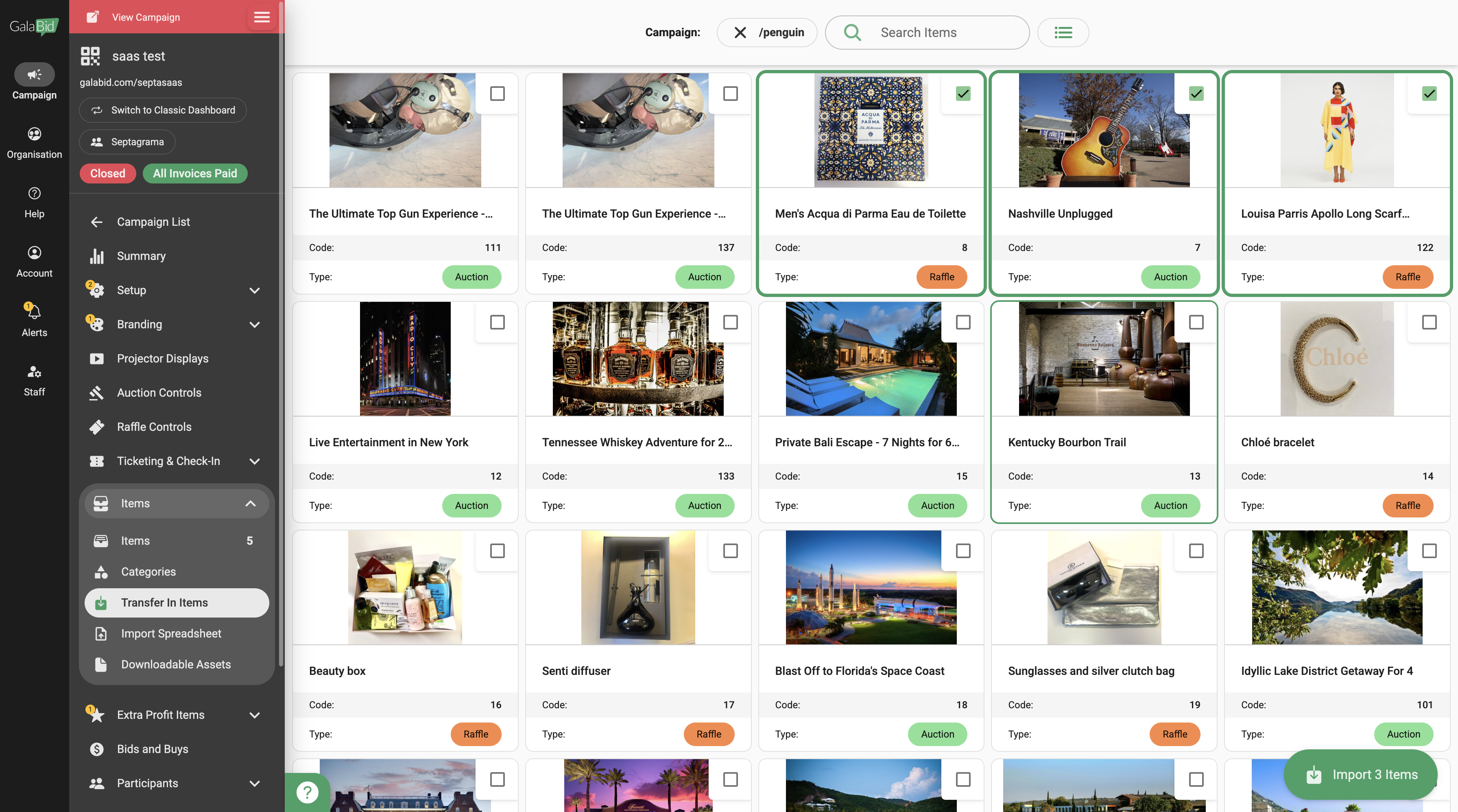Tick the Chloé bracelet checkbox
The width and height of the screenshot is (1458, 812).
(x=1429, y=322)
